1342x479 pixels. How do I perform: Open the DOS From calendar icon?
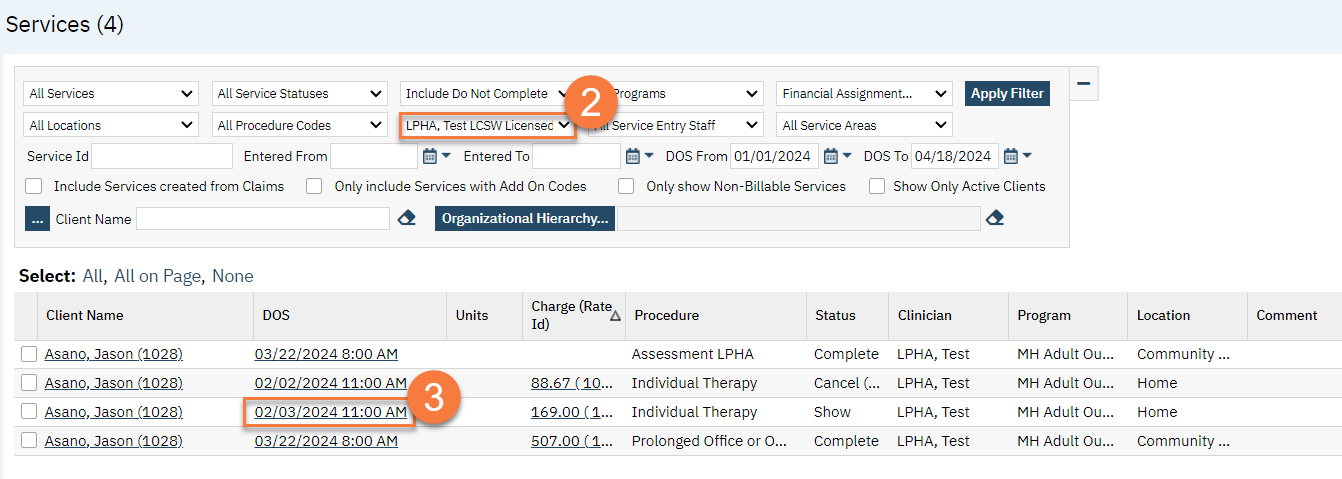831,156
